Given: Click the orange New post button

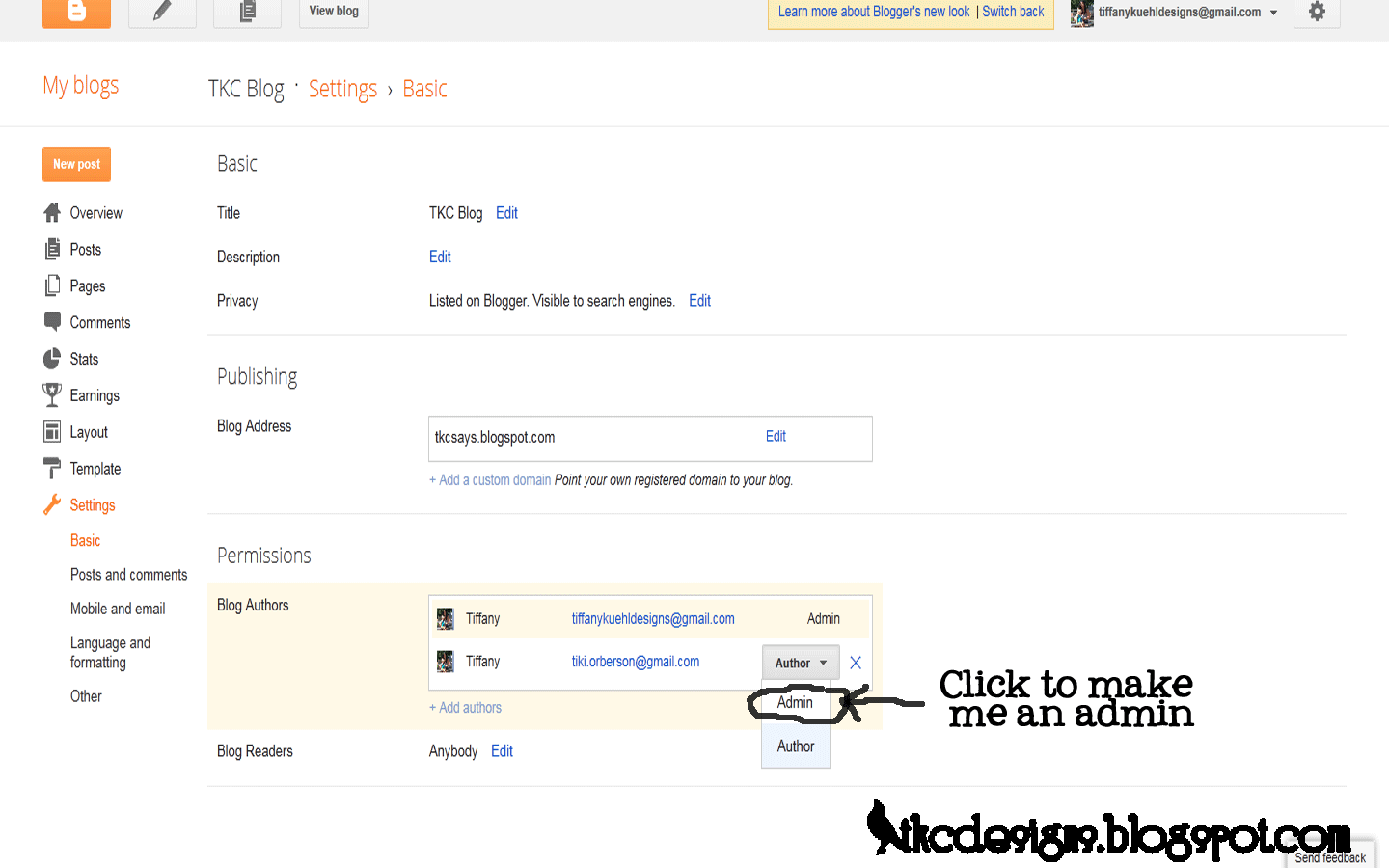Looking at the screenshot, I should (76, 164).
